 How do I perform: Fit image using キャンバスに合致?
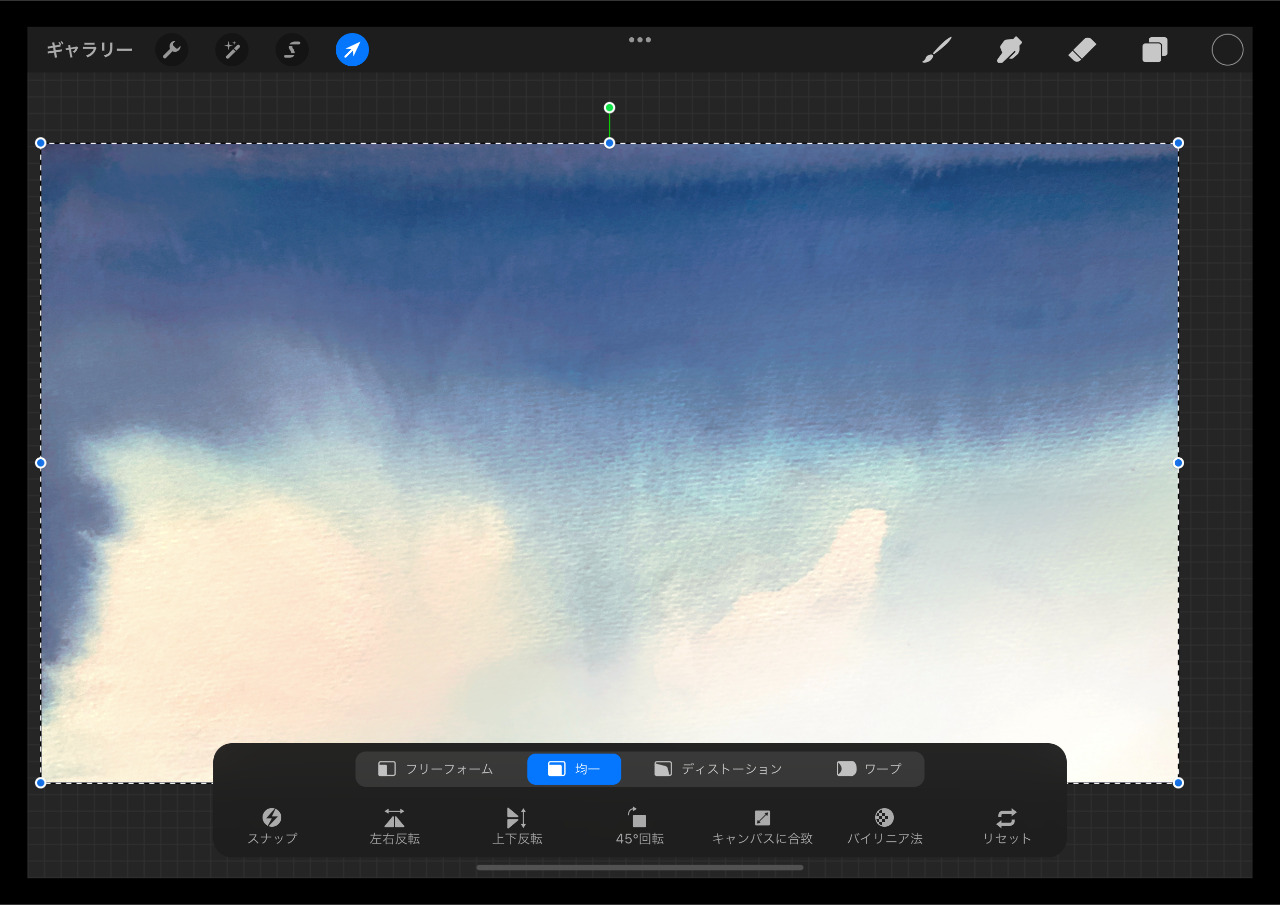pyautogui.click(x=762, y=827)
